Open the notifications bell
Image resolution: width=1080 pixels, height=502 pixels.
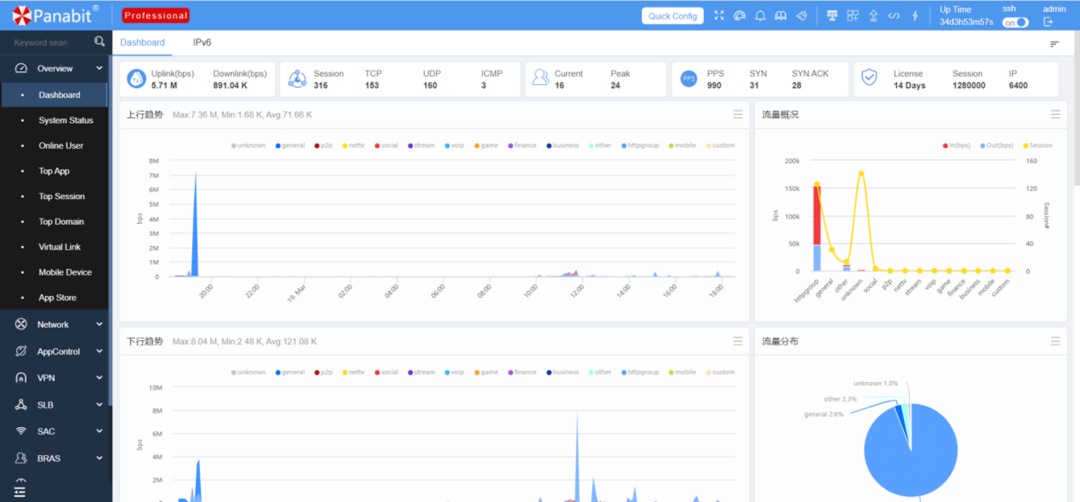[x=760, y=15]
